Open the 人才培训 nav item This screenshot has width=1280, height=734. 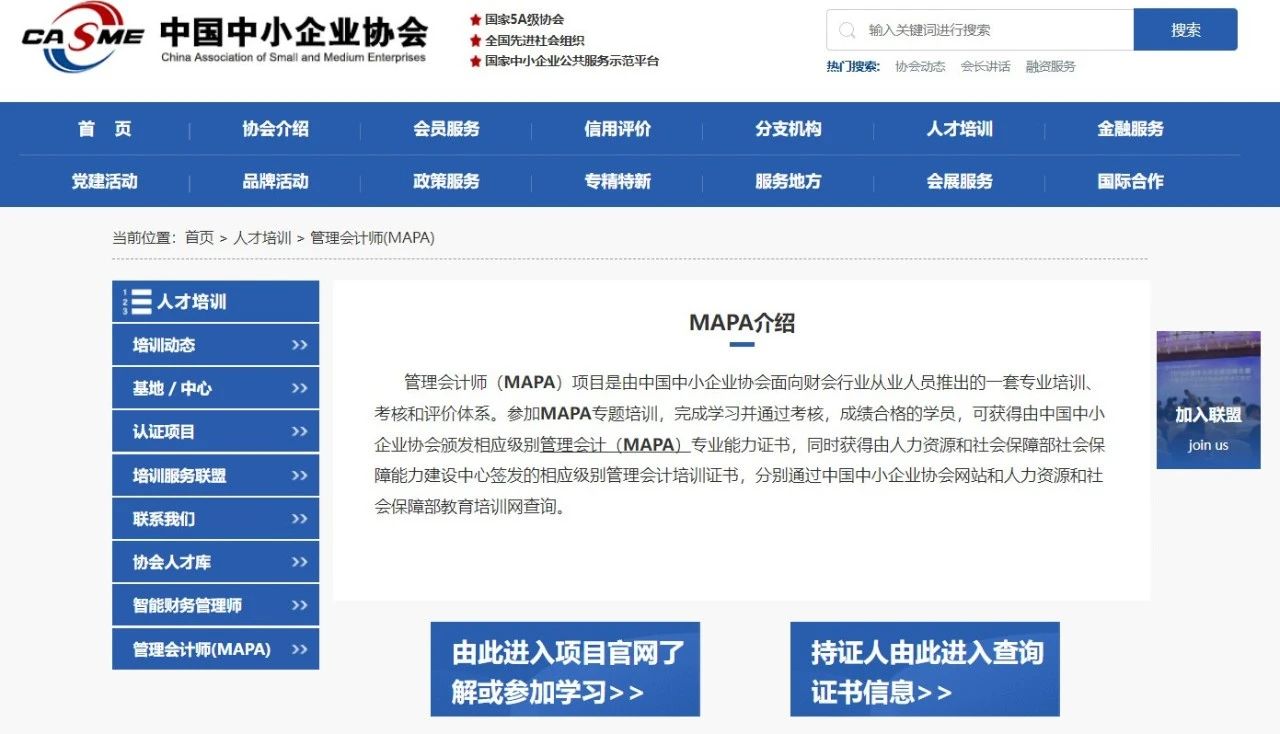click(959, 129)
